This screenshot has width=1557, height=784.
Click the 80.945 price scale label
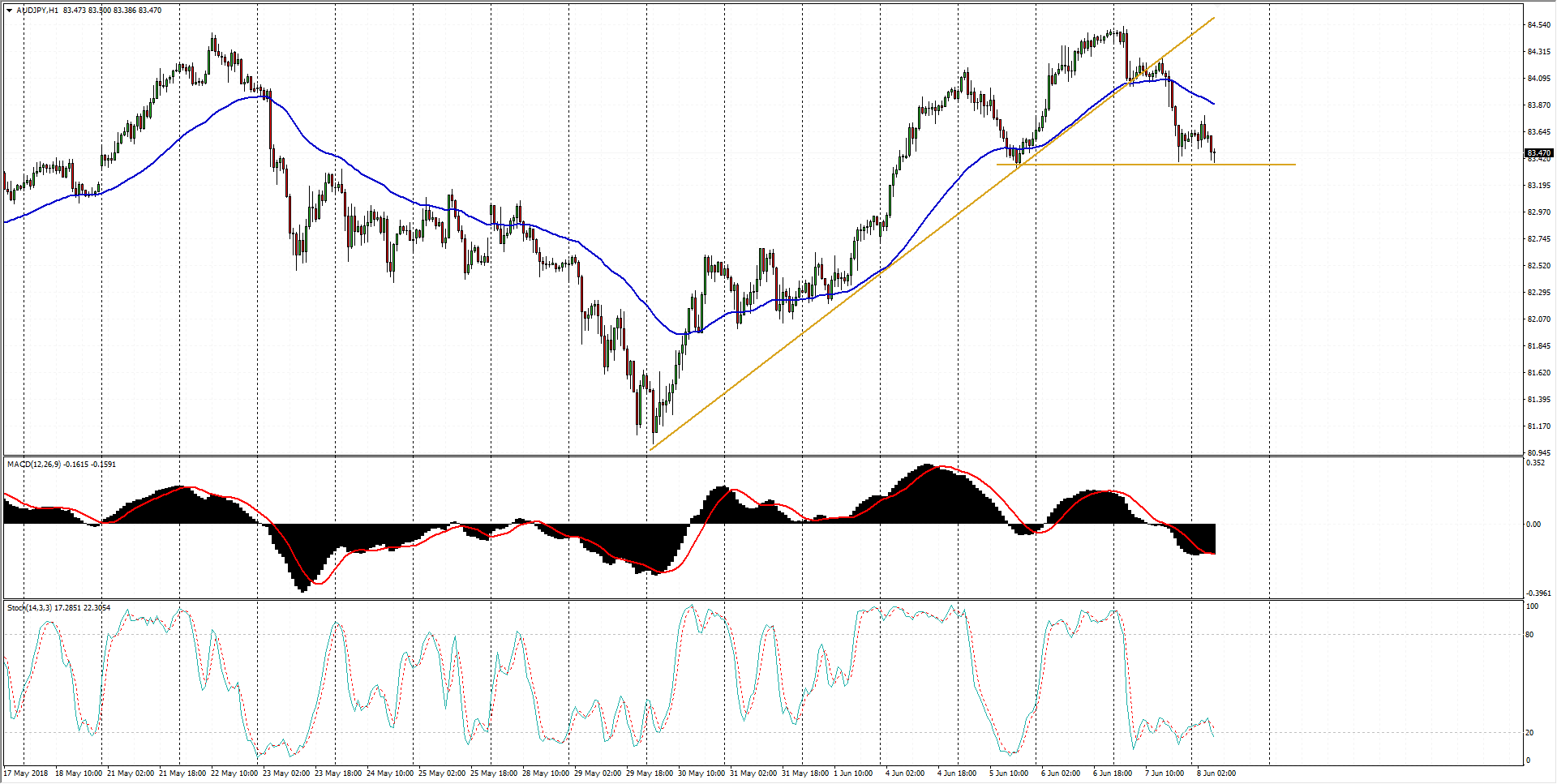click(1538, 453)
